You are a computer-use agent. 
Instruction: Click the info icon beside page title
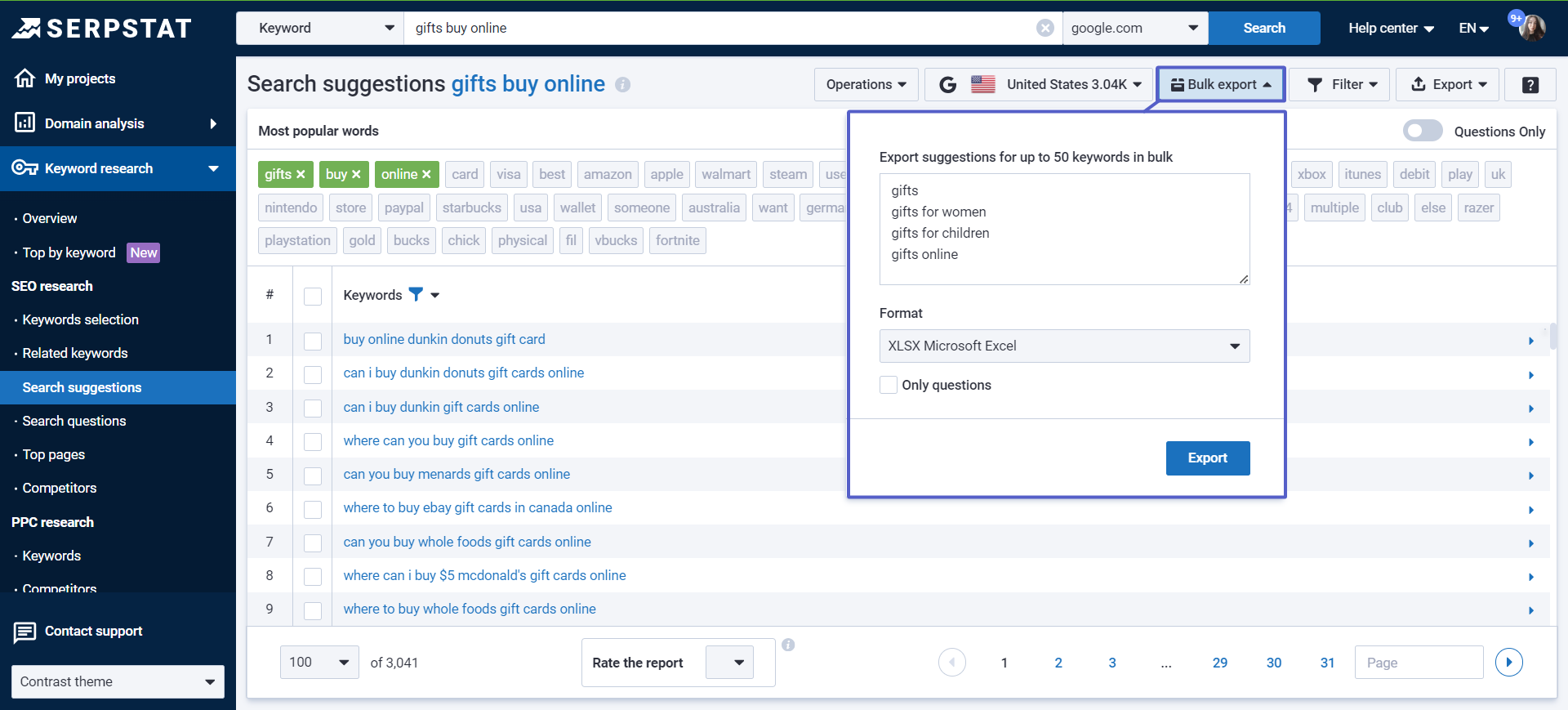point(622,85)
